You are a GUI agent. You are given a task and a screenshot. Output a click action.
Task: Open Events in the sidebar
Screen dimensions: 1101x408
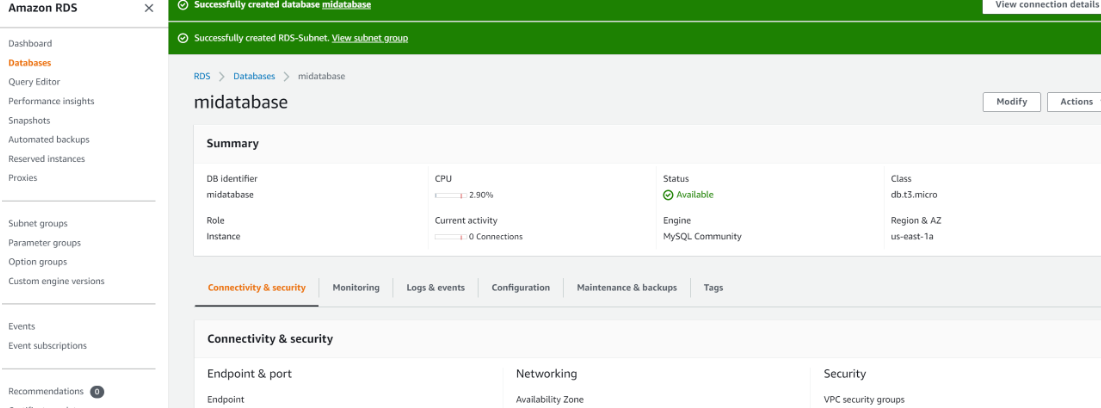pyautogui.click(x=22, y=326)
